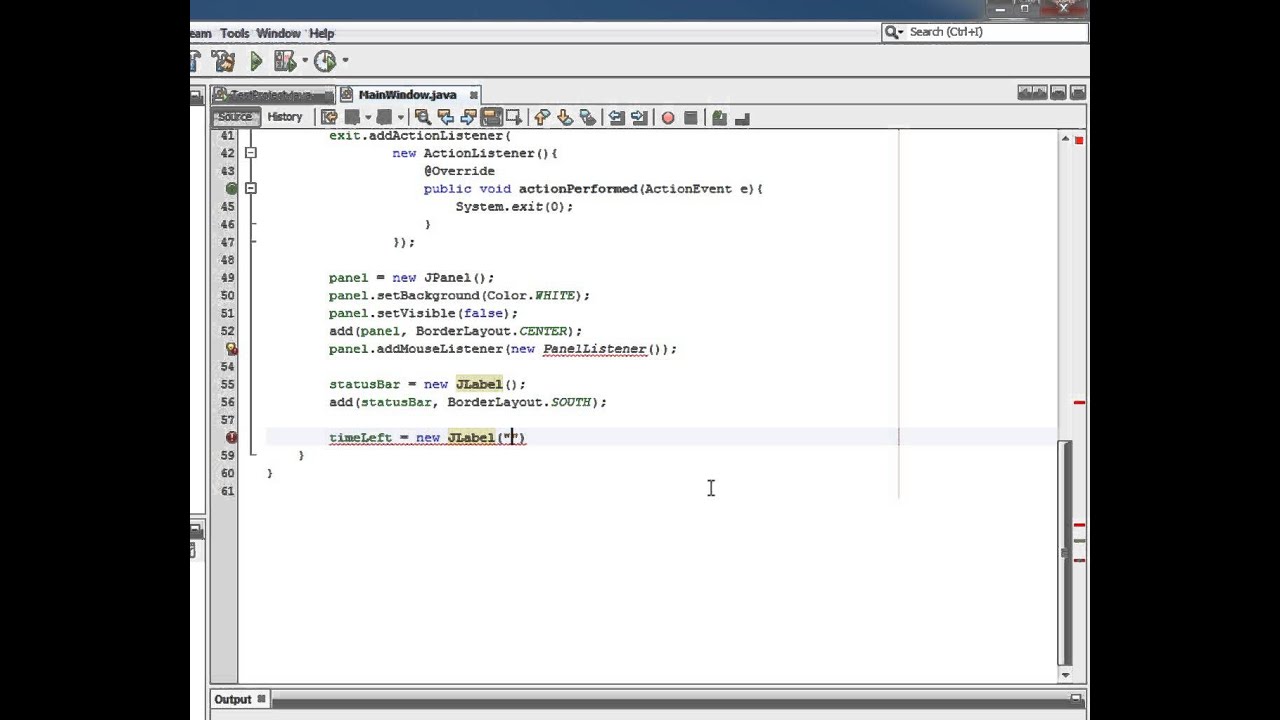Click the hint lightbulb icon at line 53

[x=231, y=349]
